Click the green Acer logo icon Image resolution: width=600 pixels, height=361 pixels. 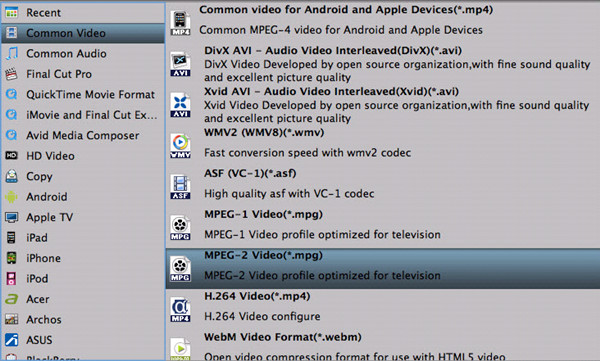[11, 299]
